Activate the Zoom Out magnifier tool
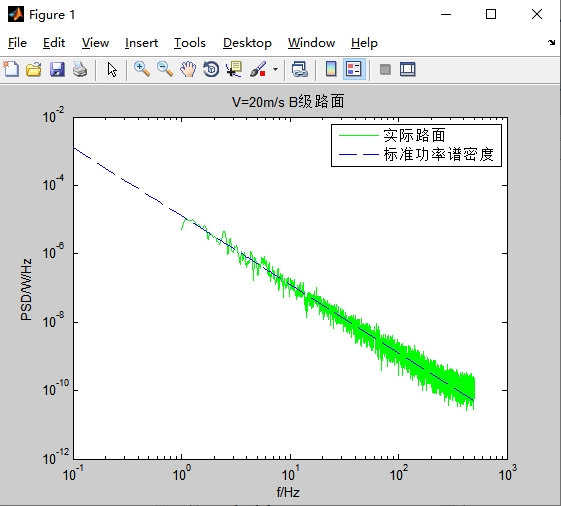 click(x=165, y=69)
